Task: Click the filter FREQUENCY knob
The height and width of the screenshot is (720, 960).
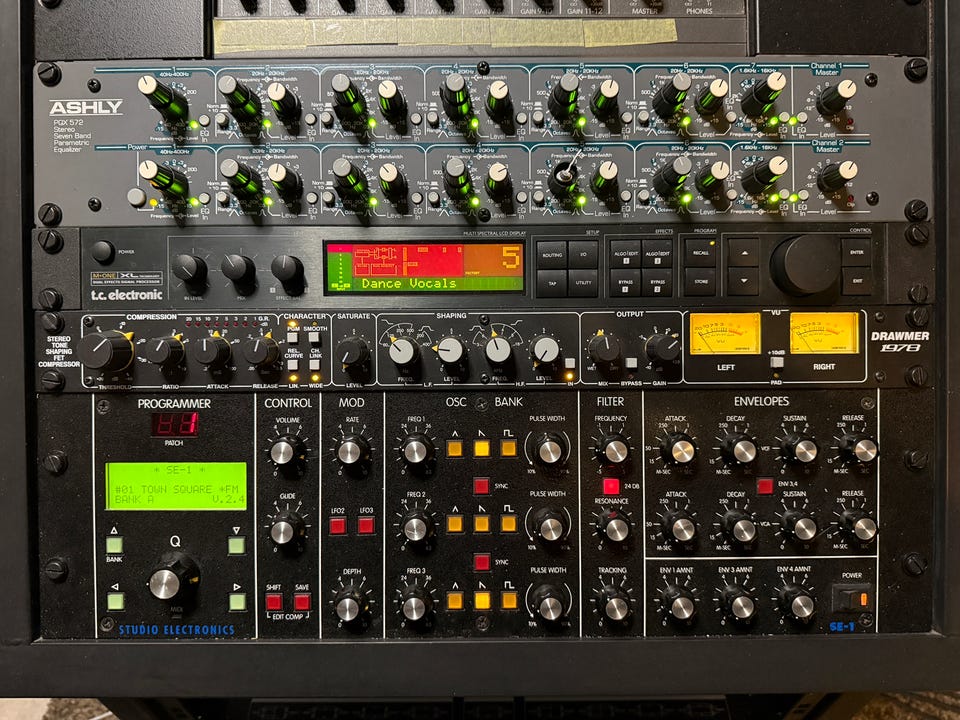Action: (614, 449)
